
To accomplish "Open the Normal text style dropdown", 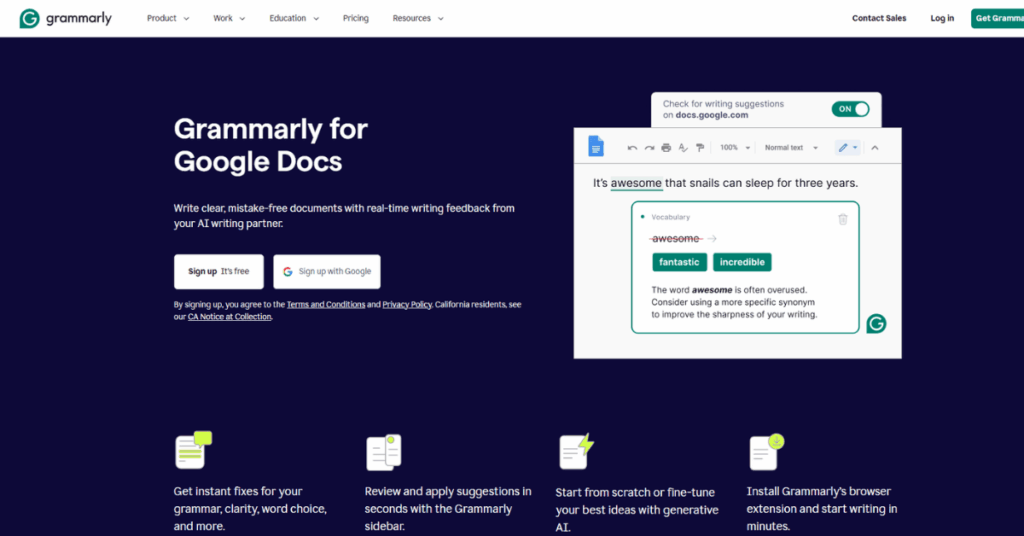I will pos(791,148).
